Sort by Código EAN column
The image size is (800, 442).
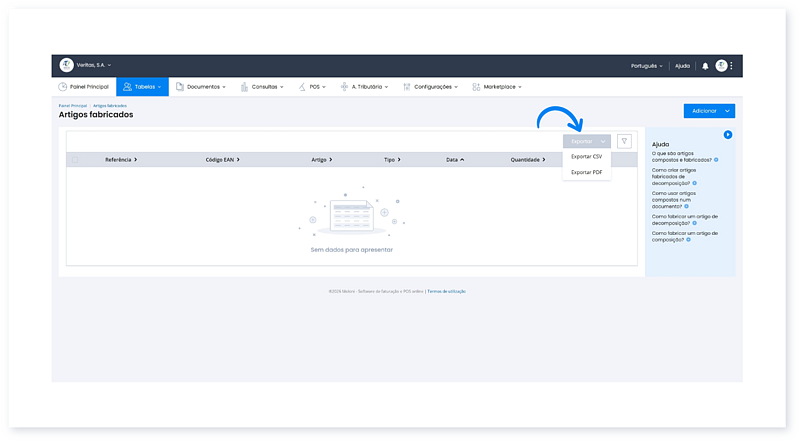[x=222, y=160]
